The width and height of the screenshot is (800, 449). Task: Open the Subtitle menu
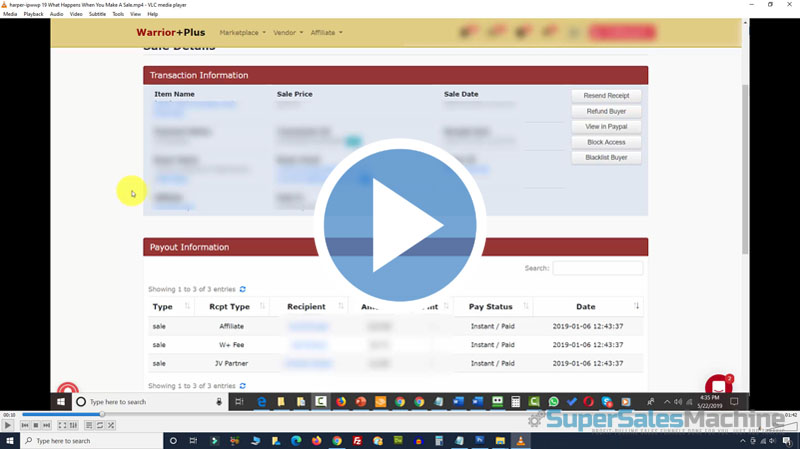coord(97,14)
